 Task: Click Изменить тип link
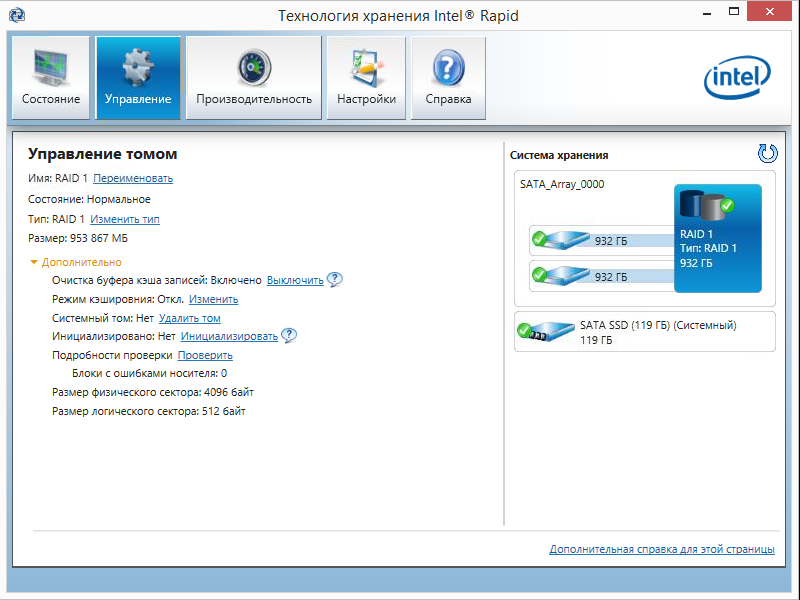(x=125, y=219)
